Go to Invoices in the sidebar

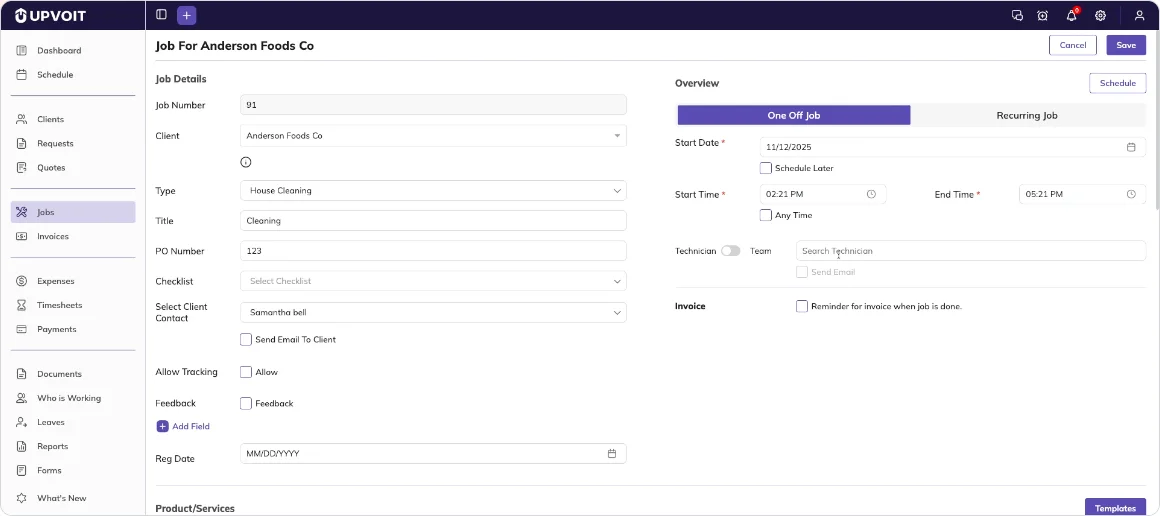[53, 236]
